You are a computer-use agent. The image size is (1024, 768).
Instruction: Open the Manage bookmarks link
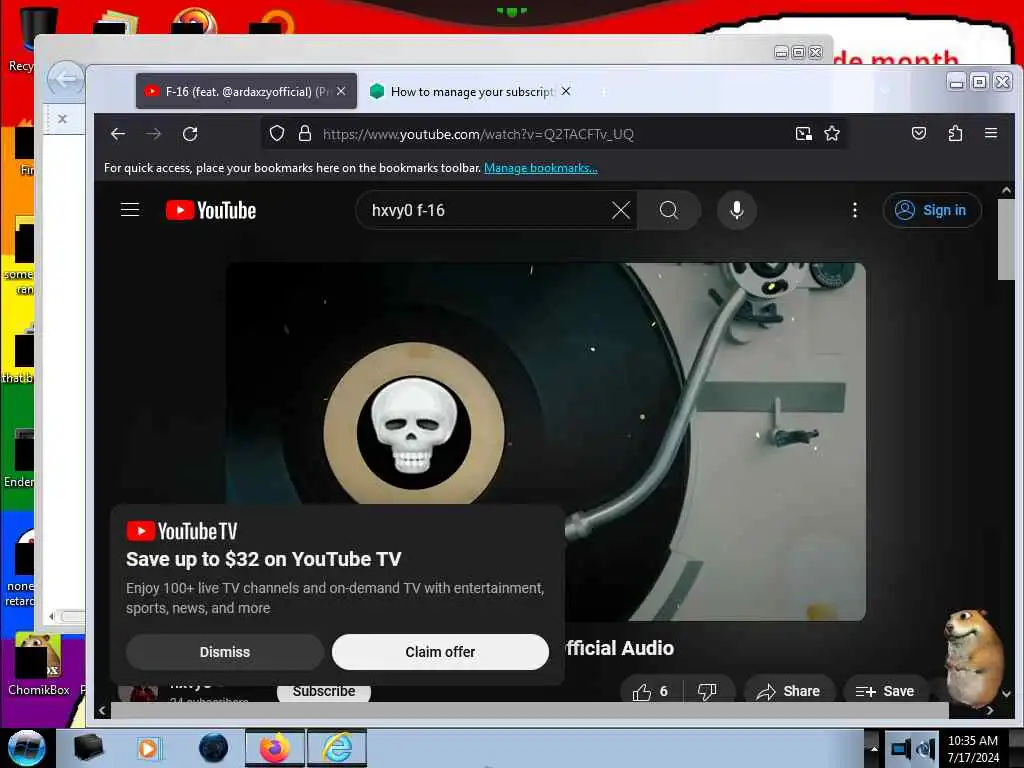(x=541, y=168)
